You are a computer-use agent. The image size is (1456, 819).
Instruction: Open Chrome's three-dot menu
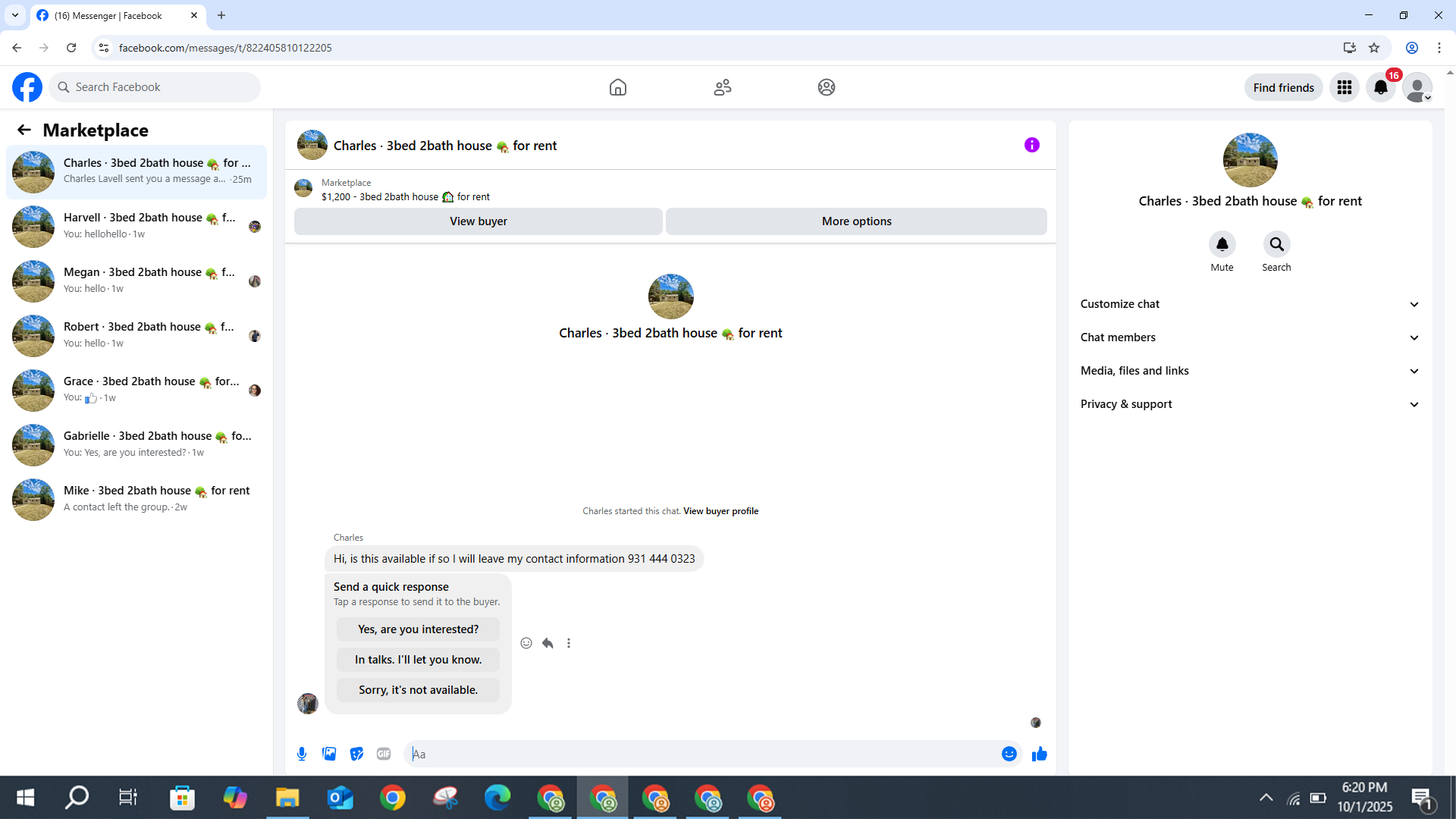coord(1439,48)
